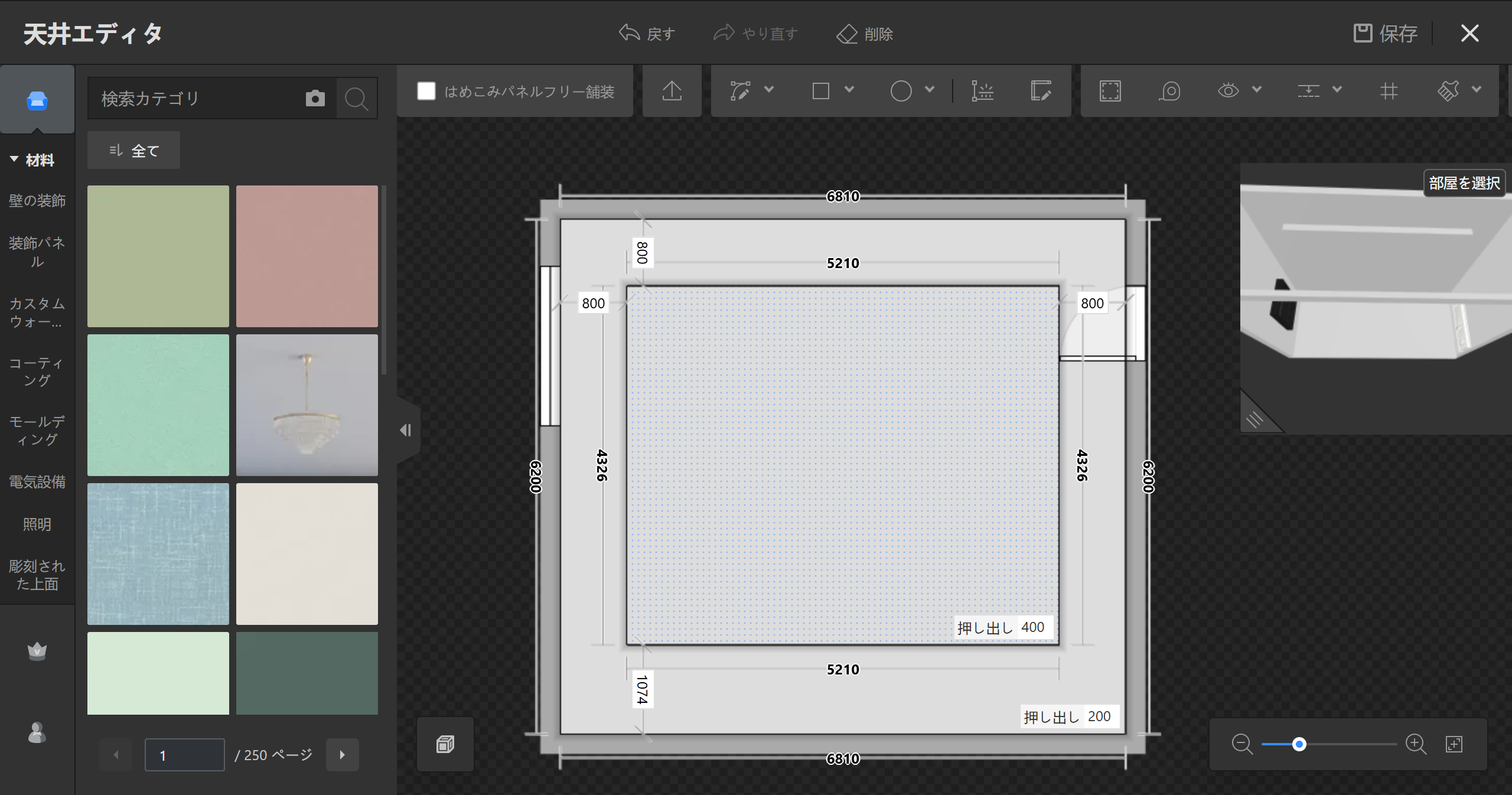The image size is (1512, 795).
Task: Open the 全て filter button
Action: click(x=133, y=151)
